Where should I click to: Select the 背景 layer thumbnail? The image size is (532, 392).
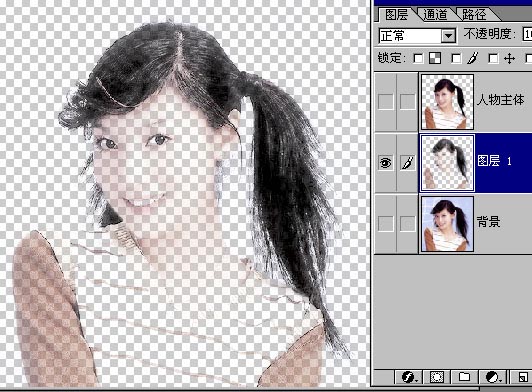click(x=447, y=224)
